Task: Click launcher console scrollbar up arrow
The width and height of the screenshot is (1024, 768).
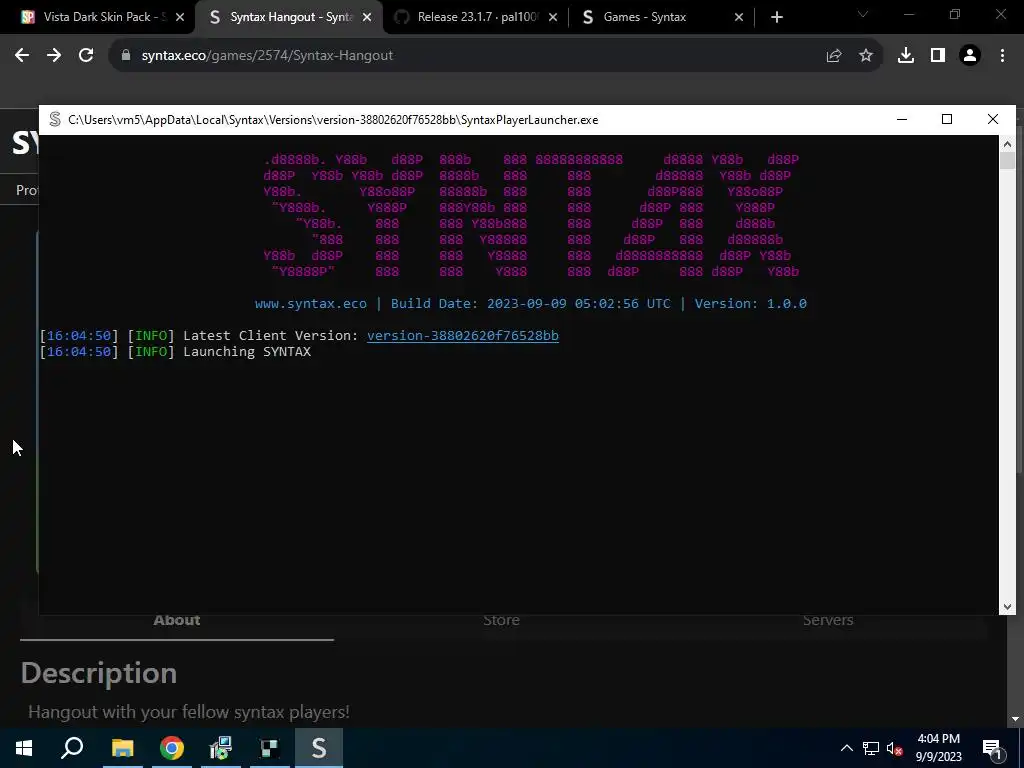Action: (x=1007, y=144)
